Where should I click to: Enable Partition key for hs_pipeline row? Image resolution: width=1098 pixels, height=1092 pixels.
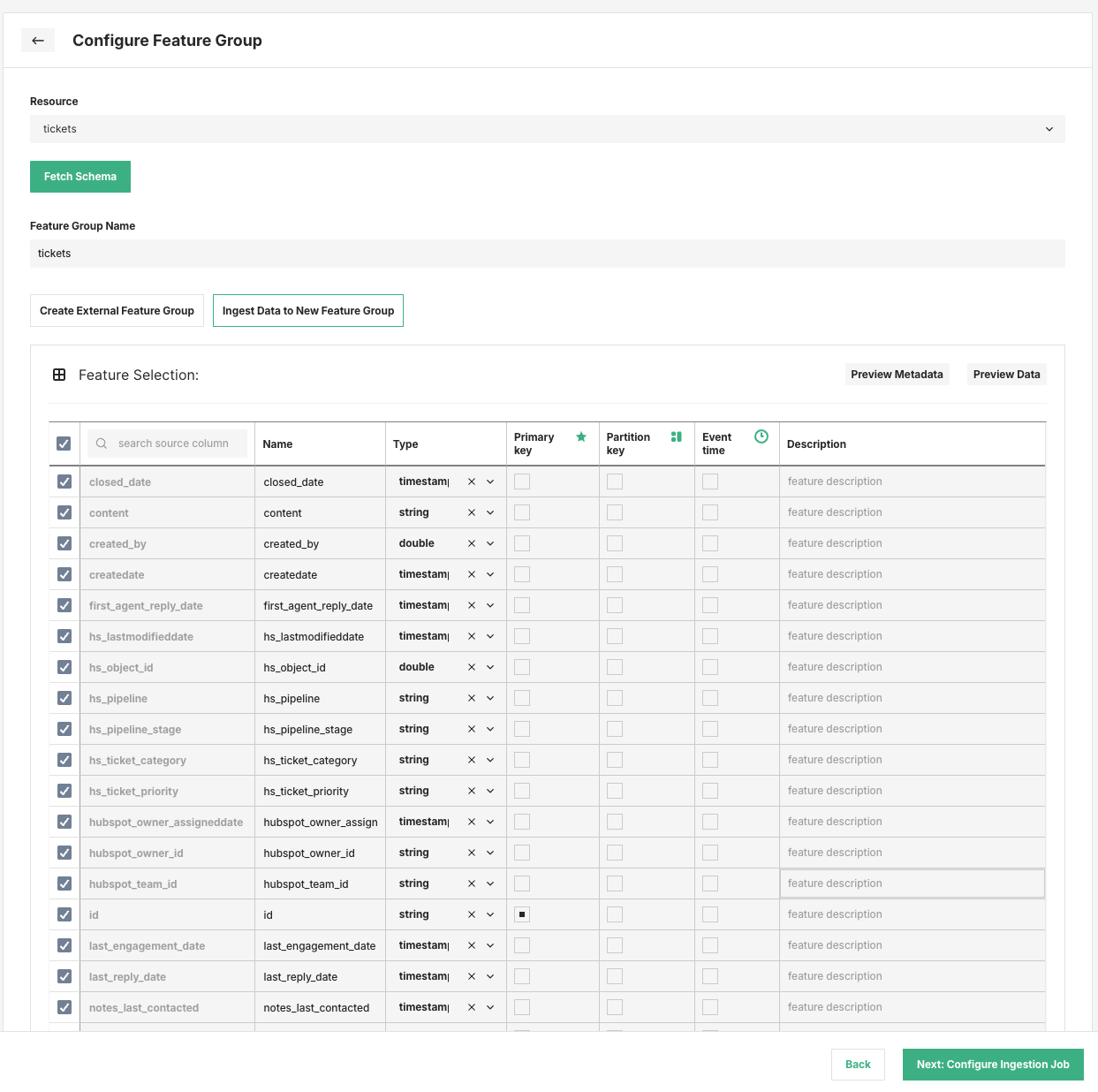click(x=614, y=698)
